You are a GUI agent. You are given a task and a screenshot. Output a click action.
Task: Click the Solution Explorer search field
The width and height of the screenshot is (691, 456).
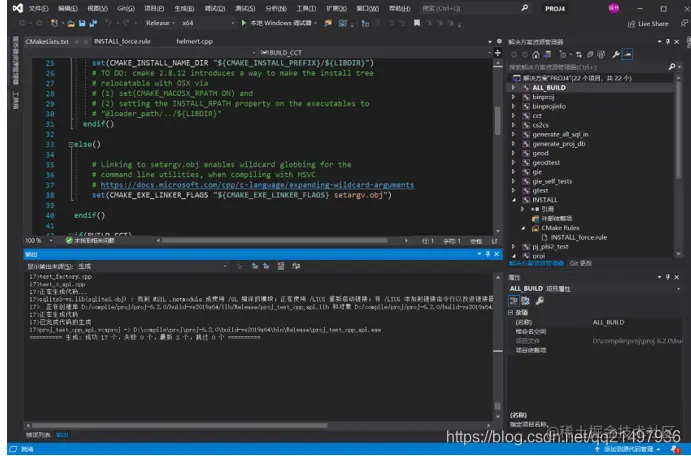coord(587,67)
